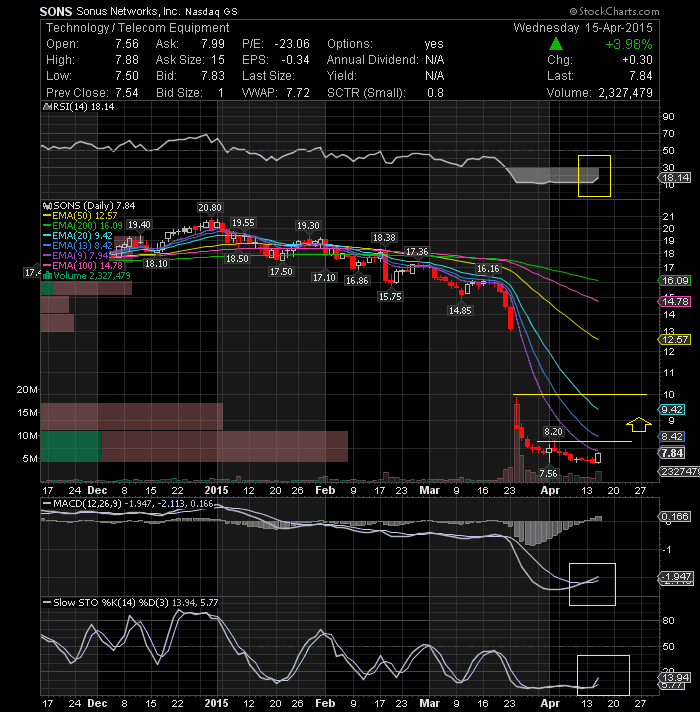This screenshot has height=712, width=700.
Task: Click the cyan 9.42 tag on price axis
Action: [x=672, y=410]
